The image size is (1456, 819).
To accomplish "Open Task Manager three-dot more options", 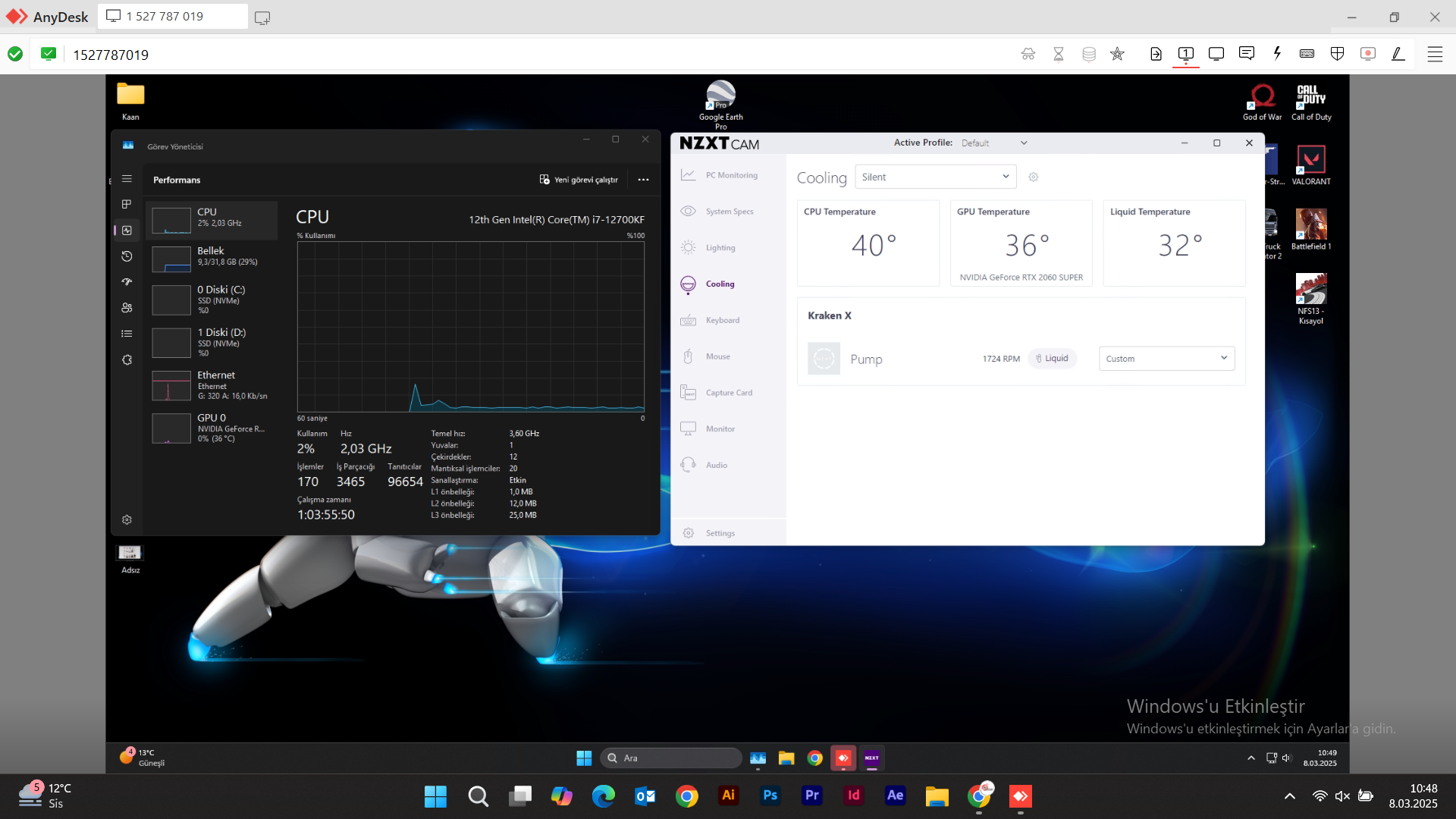I will (643, 180).
